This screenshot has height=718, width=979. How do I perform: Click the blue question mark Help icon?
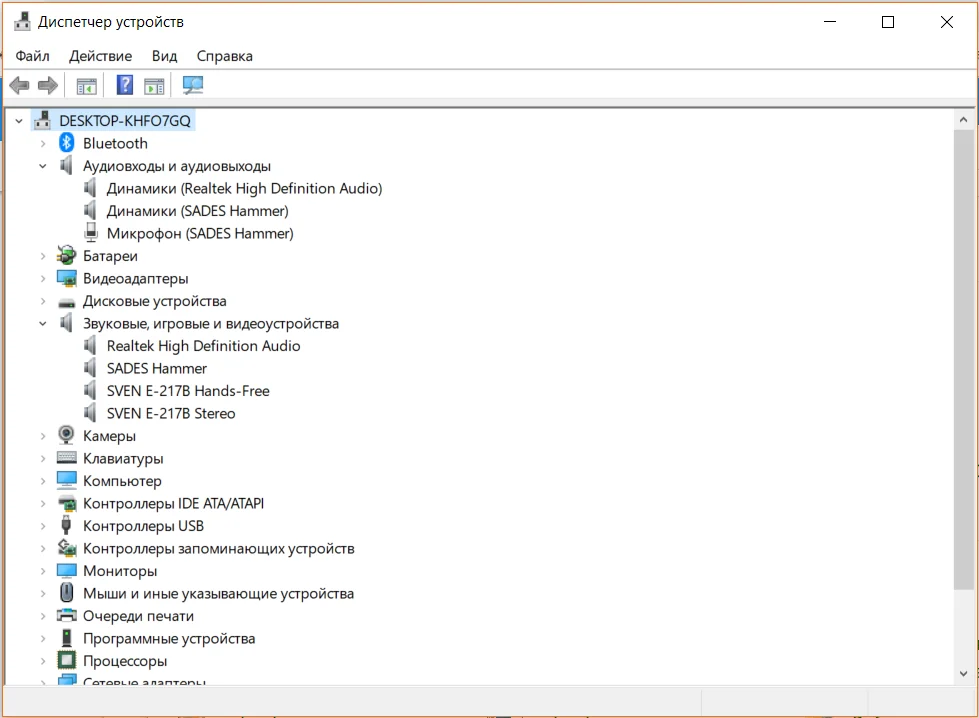[125, 86]
